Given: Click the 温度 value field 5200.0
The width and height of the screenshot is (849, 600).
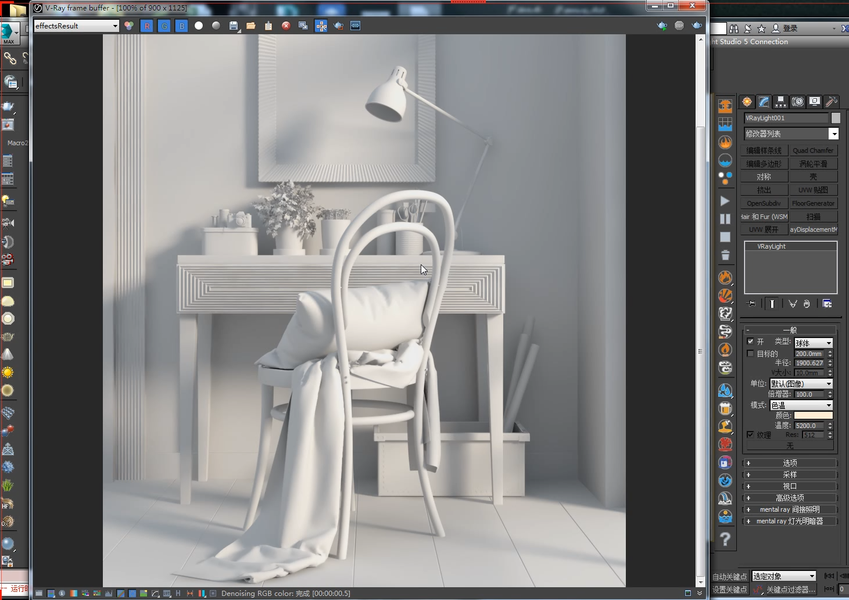Looking at the screenshot, I should click(x=810, y=426).
